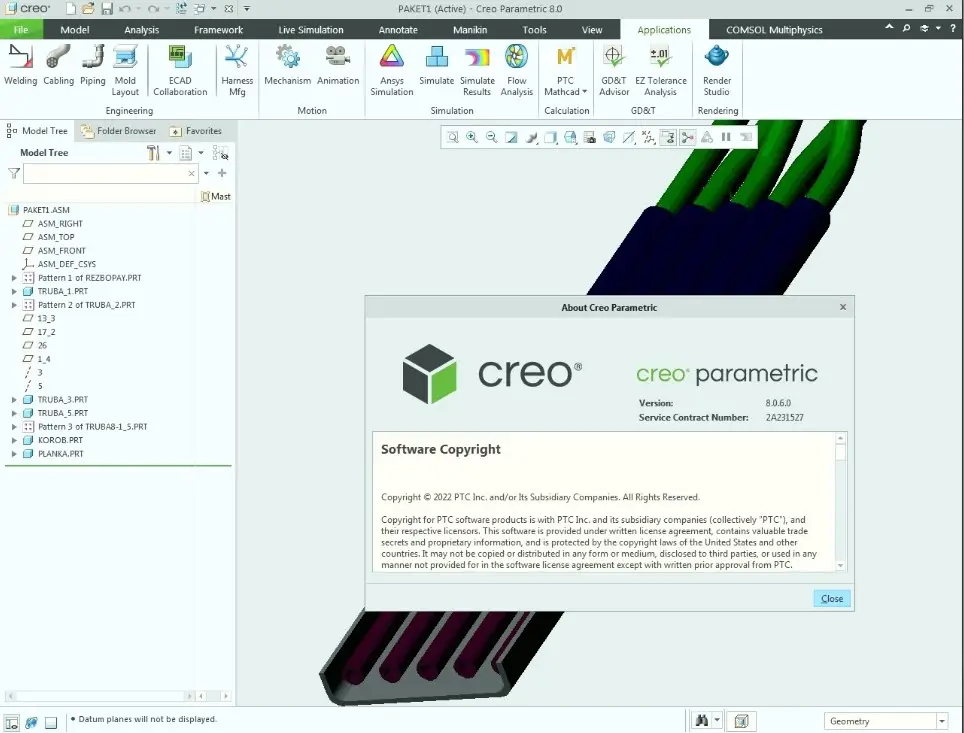Open the Saved Orientations icon
This screenshot has height=733, width=964.
tap(570, 137)
